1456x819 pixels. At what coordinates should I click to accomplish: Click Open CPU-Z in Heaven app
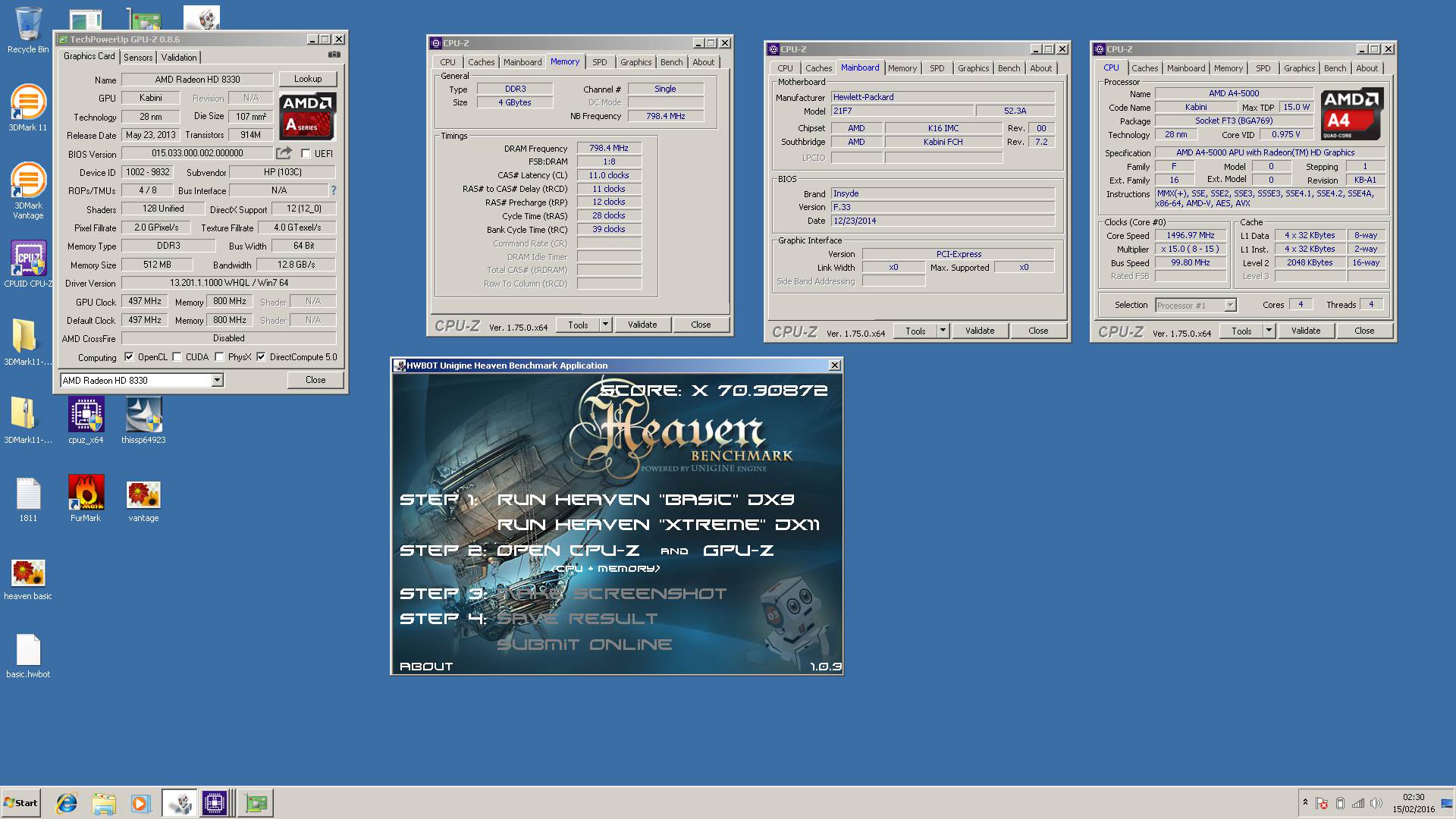(x=567, y=551)
